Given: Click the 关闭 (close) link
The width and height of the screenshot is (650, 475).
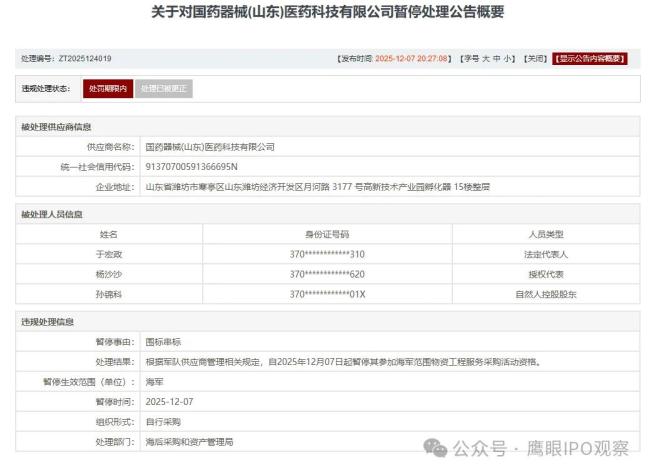Looking at the screenshot, I should tap(535, 59).
